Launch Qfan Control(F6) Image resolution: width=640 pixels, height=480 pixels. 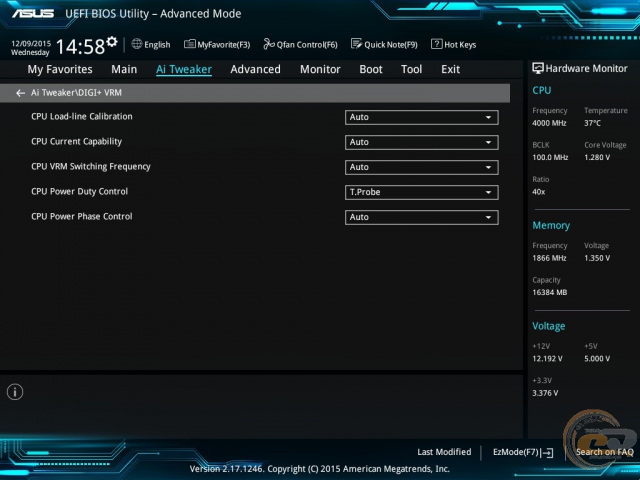pyautogui.click(x=300, y=44)
